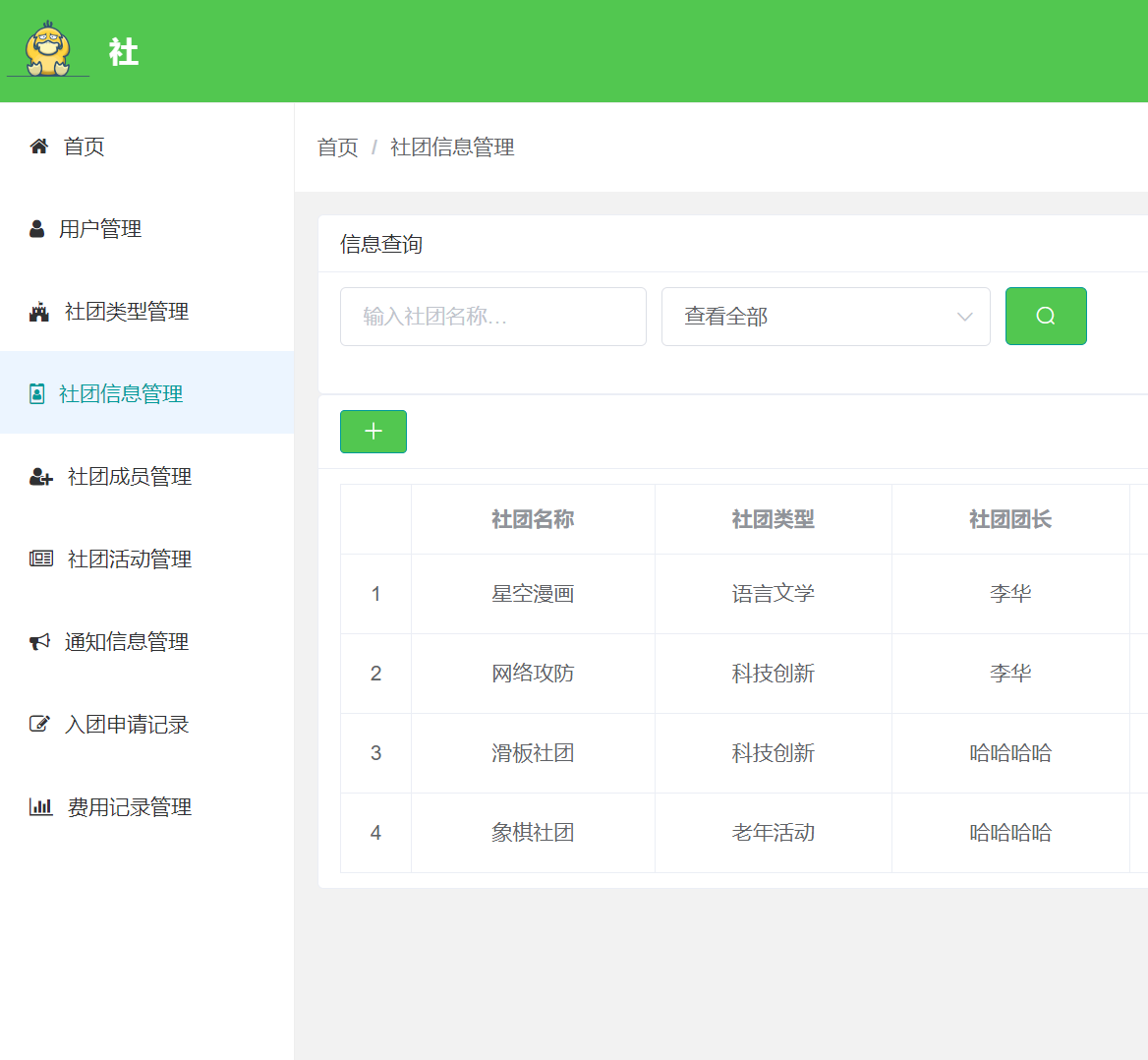Open the 社团类型管理 menu item
1148x1060 pixels.
[x=147, y=312]
